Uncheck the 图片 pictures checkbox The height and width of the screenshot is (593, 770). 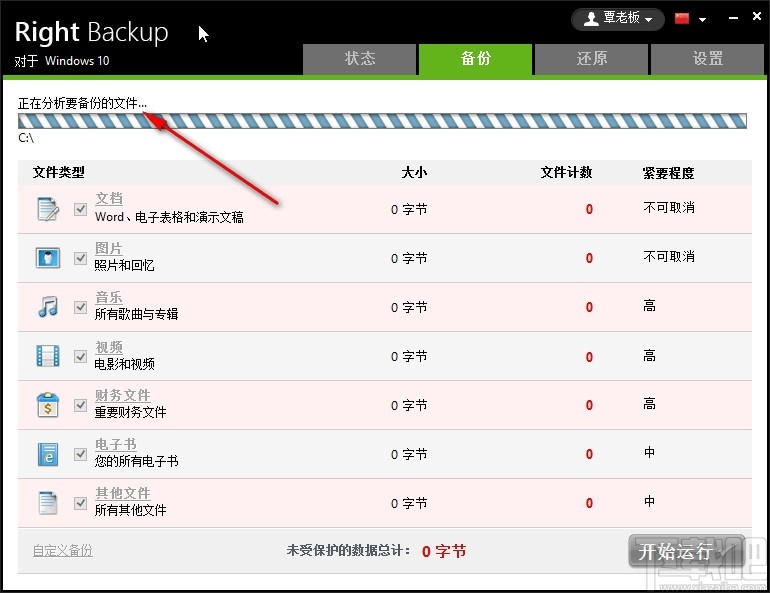click(x=81, y=258)
